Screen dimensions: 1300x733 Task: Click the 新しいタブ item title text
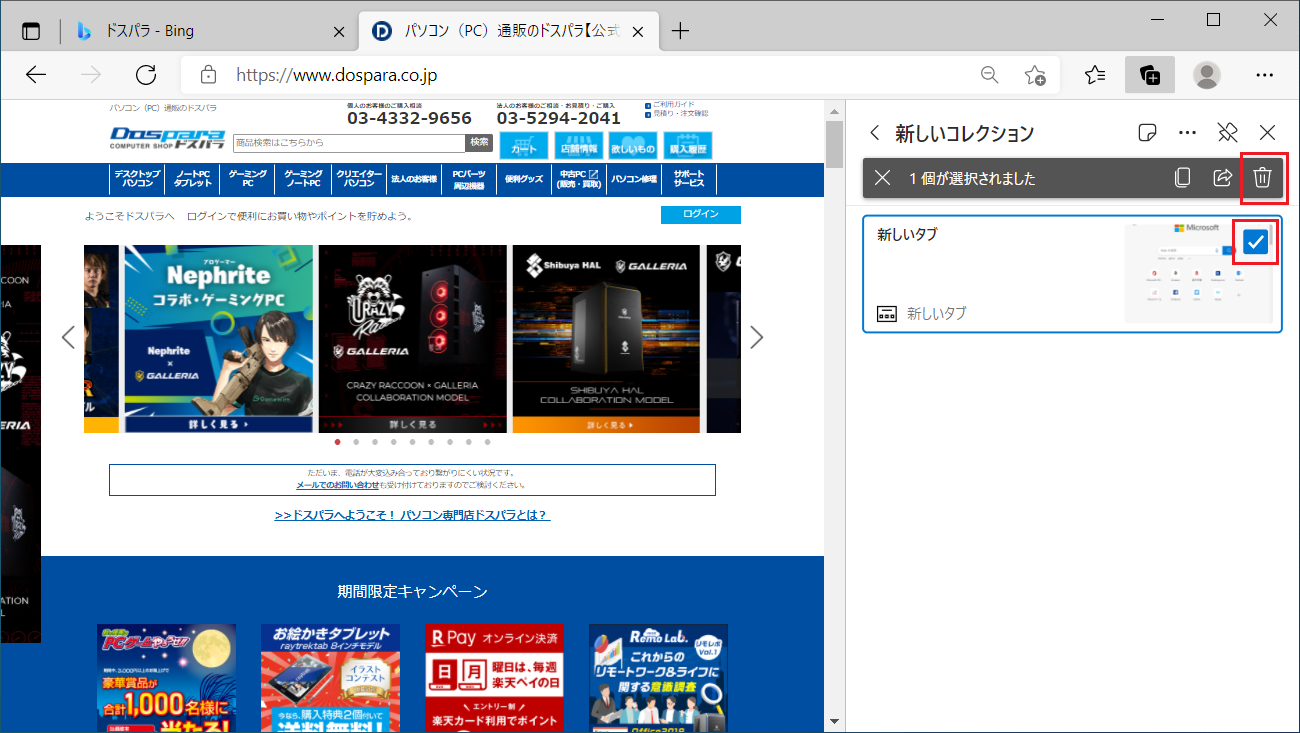pos(907,235)
